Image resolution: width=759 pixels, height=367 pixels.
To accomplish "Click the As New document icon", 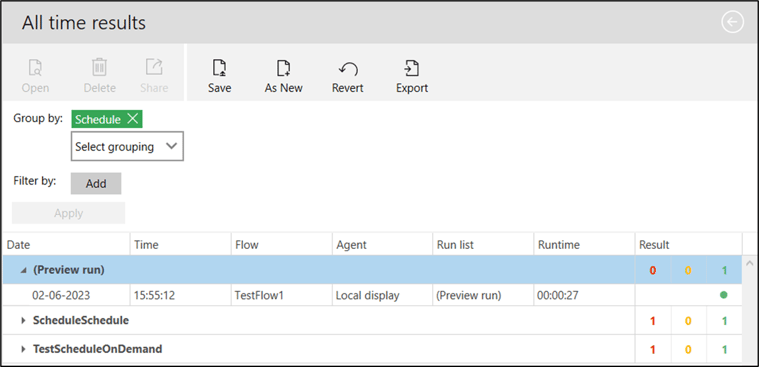I will pos(284,69).
